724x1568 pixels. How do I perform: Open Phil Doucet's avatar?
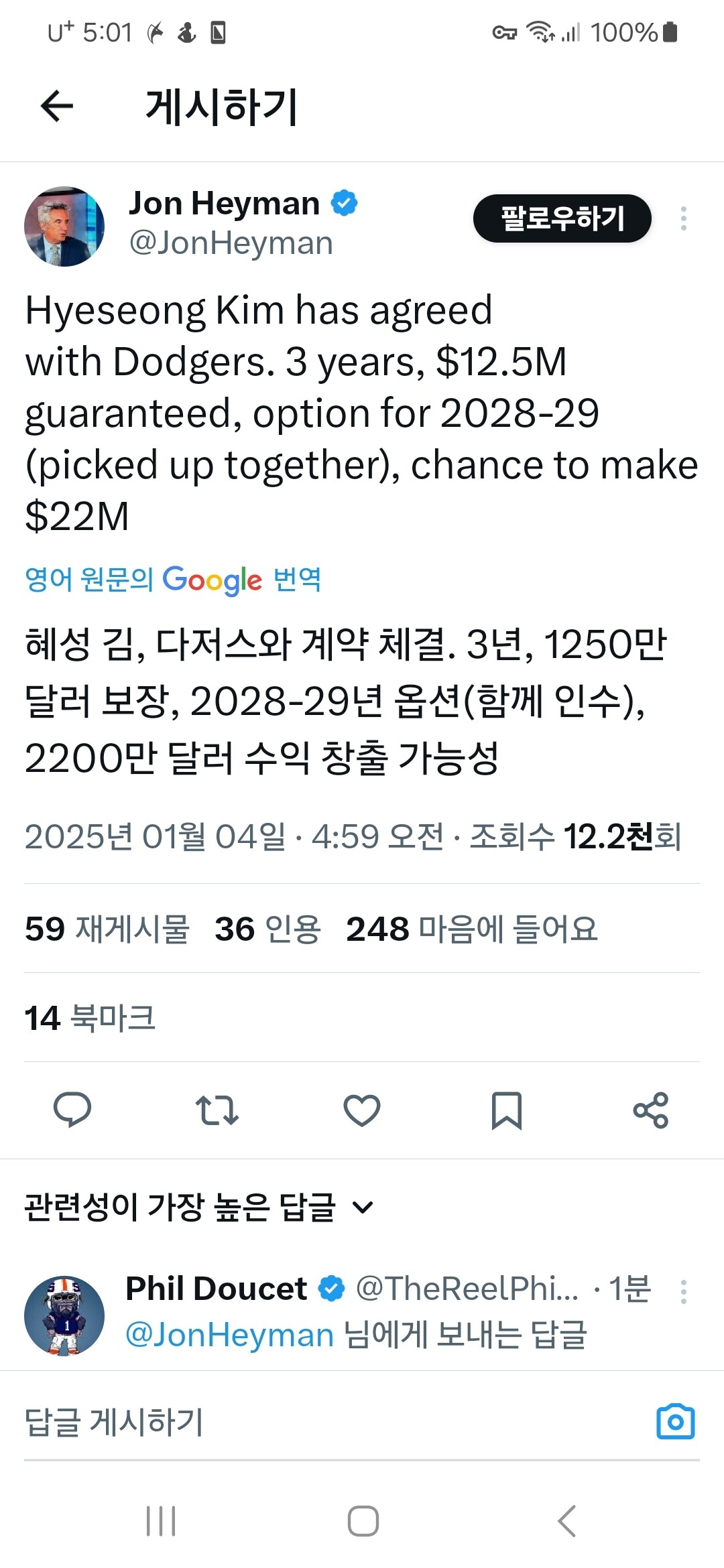(x=64, y=1315)
